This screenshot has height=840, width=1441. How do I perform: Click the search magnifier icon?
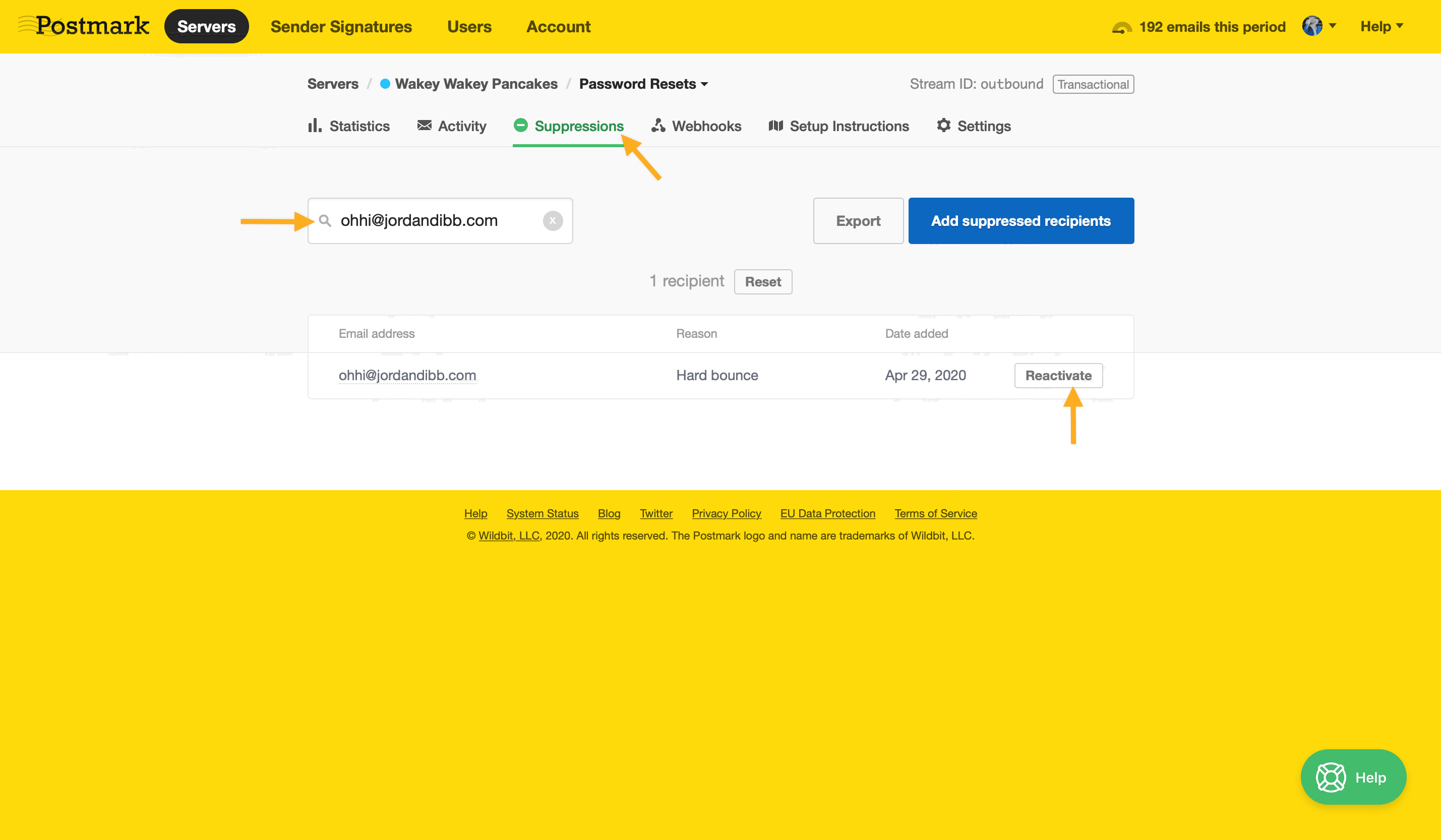click(325, 221)
